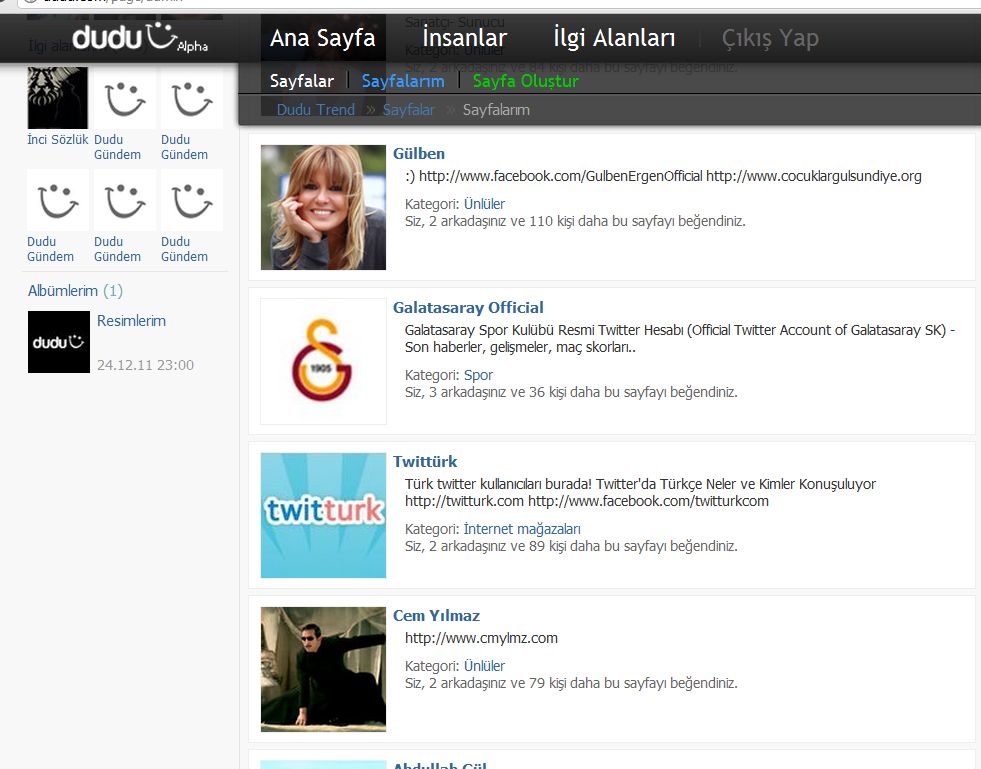Open the İnci Sözlük text link

coord(58,140)
